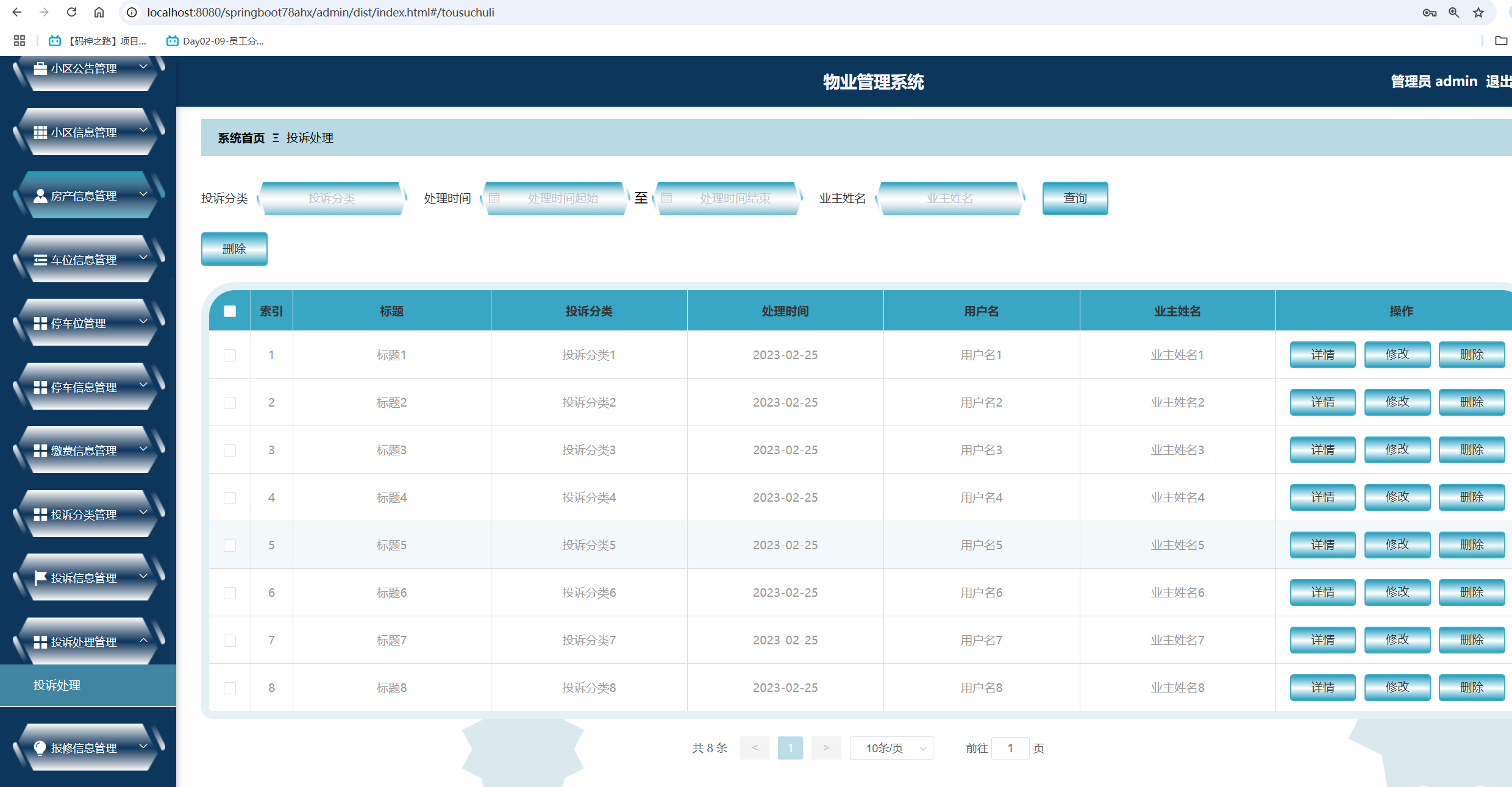Screen dimensions: 1512x787
Task: Expand 房产信息管理 menu chevron
Action: point(144,194)
